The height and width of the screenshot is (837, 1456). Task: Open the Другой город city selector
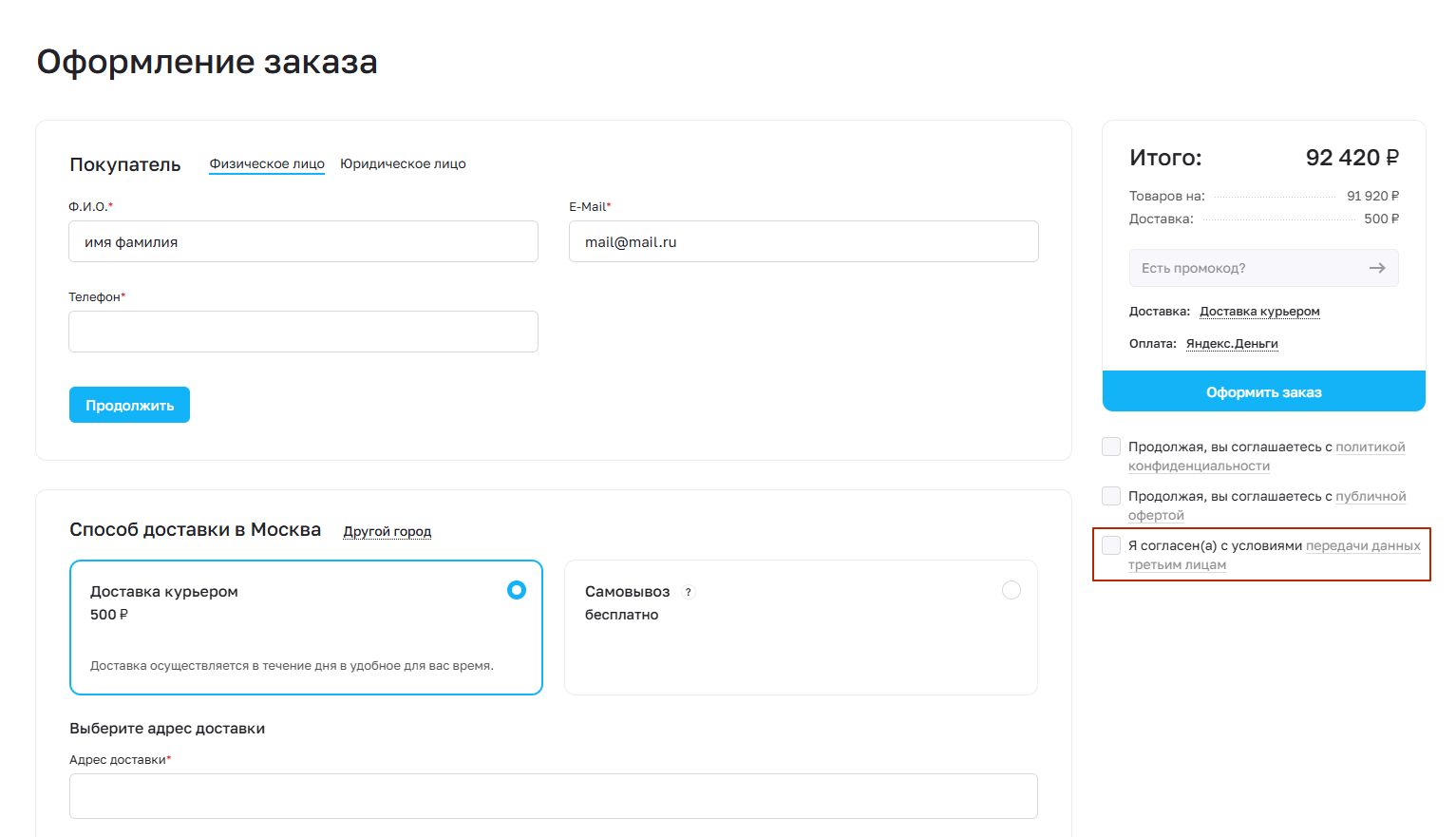coord(387,531)
